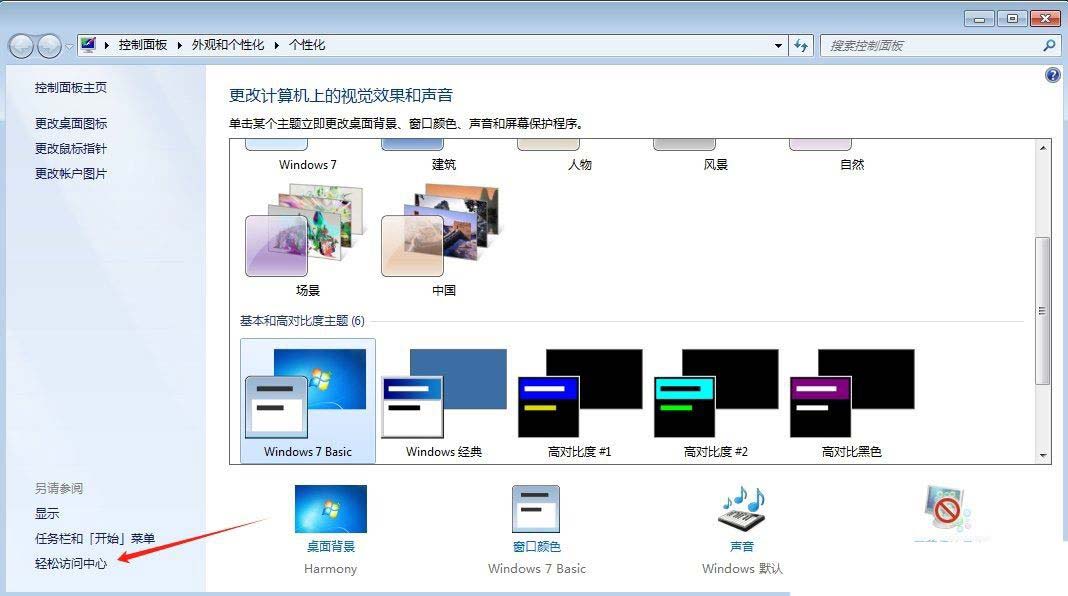Click the refresh button beside address bar
1068x596 pixels.
[x=801, y=46]
